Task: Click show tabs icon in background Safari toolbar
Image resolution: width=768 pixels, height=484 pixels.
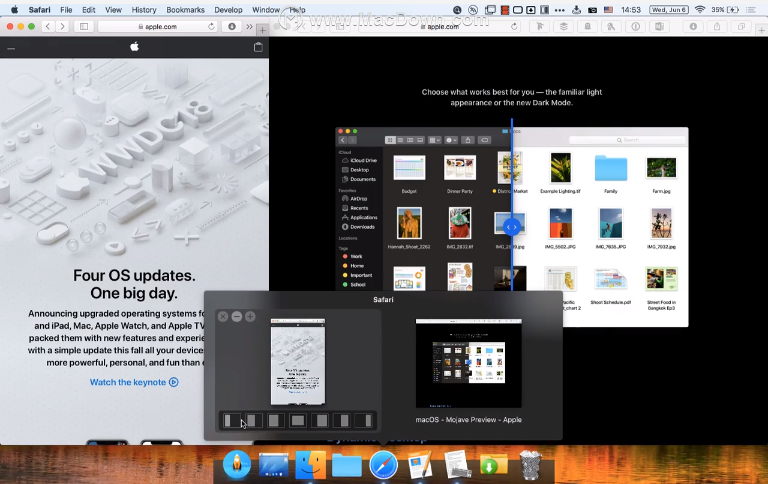Action: click(x=741, y=26)
